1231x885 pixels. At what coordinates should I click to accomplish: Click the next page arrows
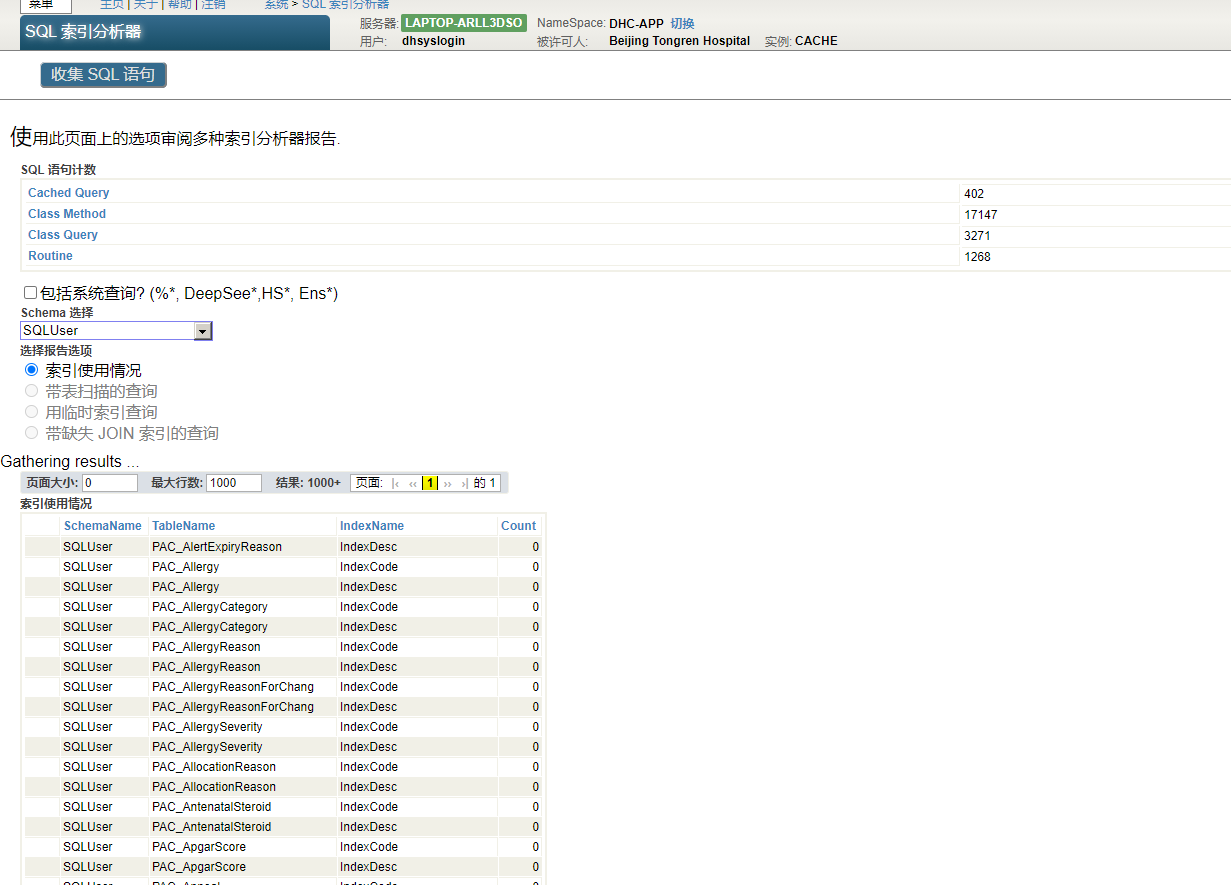pos(447,483)
